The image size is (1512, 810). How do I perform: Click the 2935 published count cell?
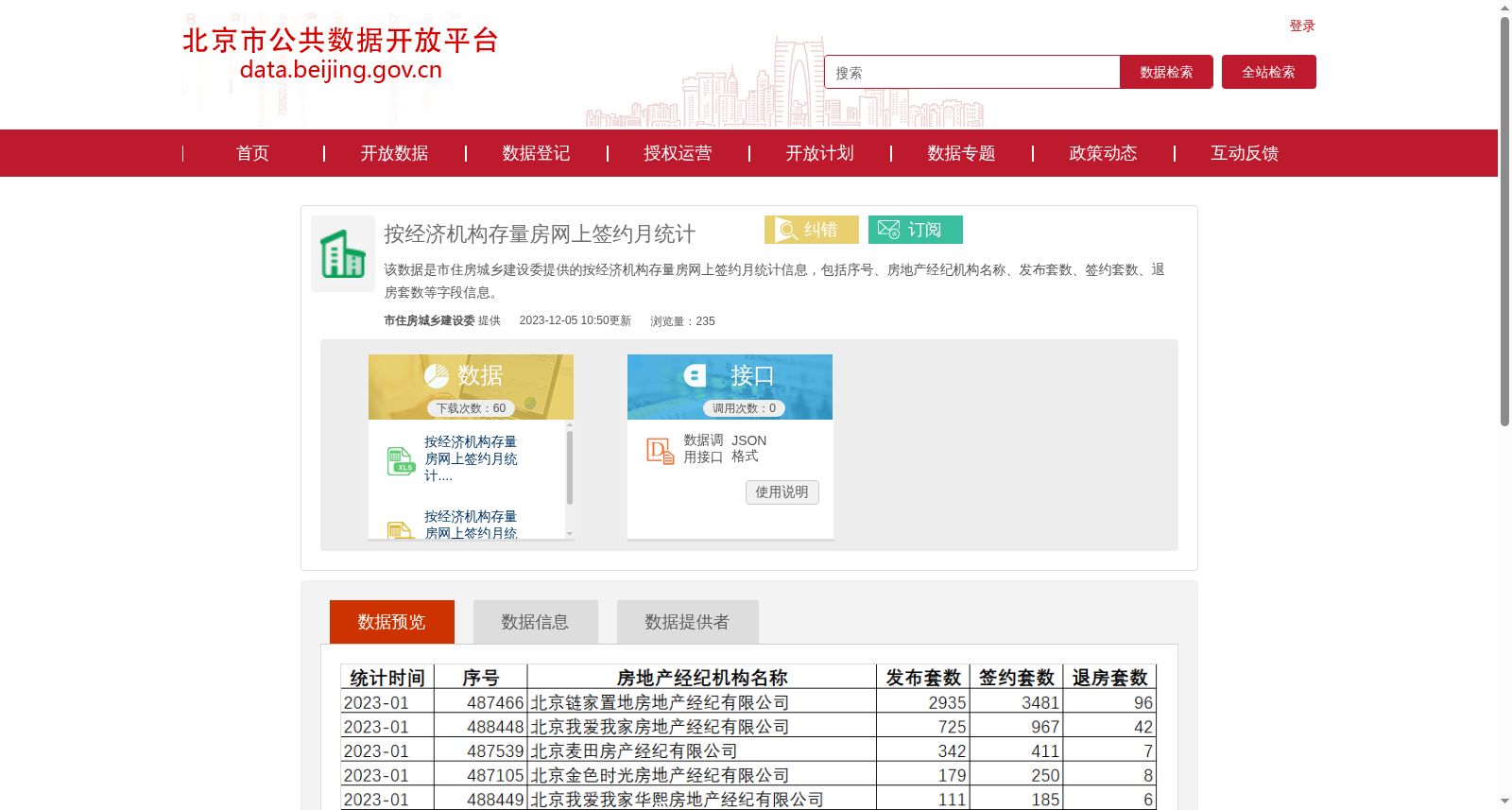tap(923, 702)
